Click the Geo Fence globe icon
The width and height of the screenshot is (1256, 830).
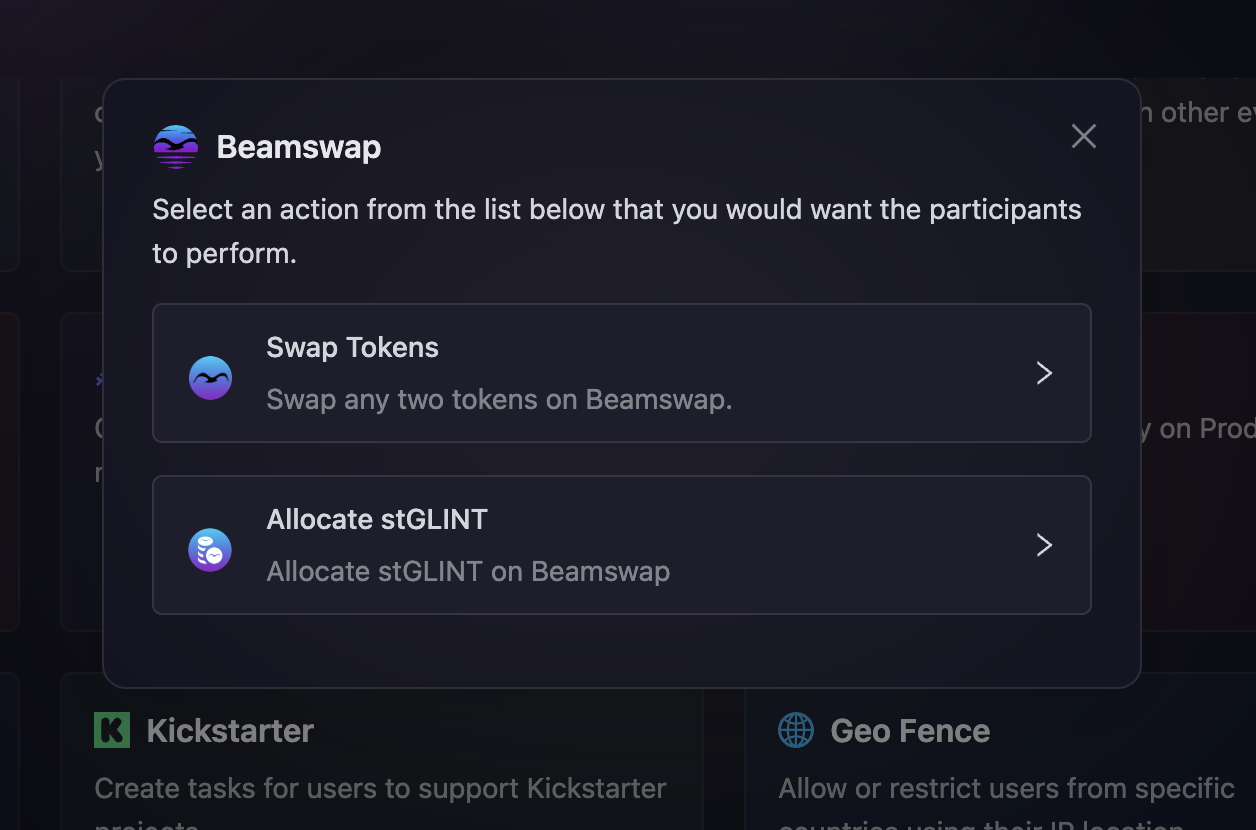tap(796, 730)
